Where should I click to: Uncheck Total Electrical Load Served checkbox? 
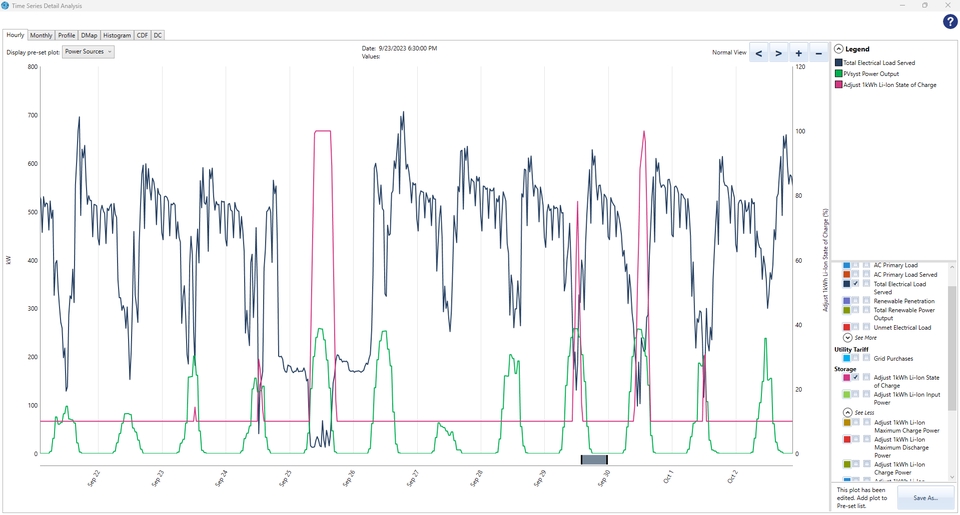pyautogui.click(x=856, y=284)
